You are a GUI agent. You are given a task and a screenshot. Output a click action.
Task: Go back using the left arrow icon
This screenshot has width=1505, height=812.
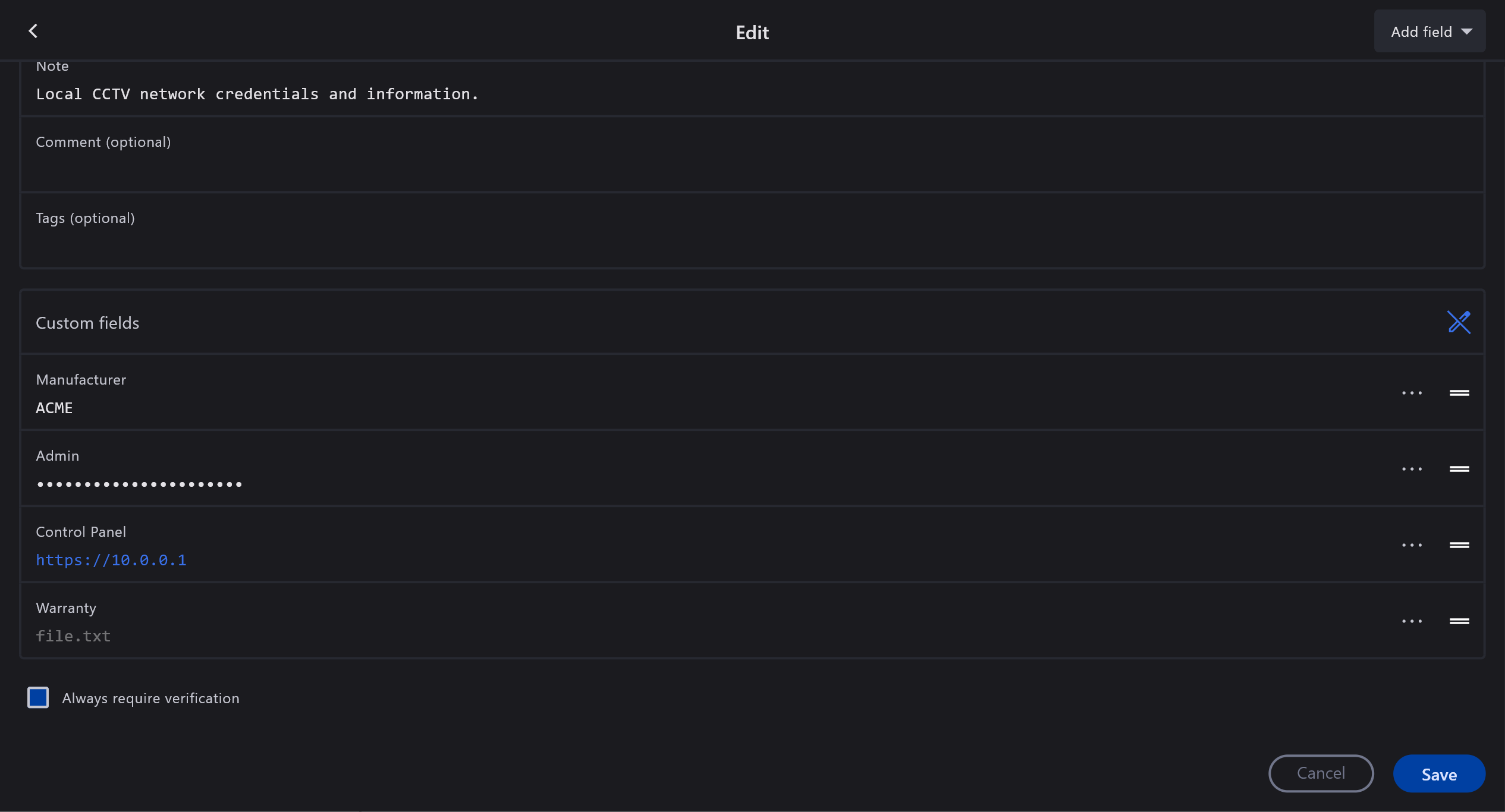pos(33,31)
